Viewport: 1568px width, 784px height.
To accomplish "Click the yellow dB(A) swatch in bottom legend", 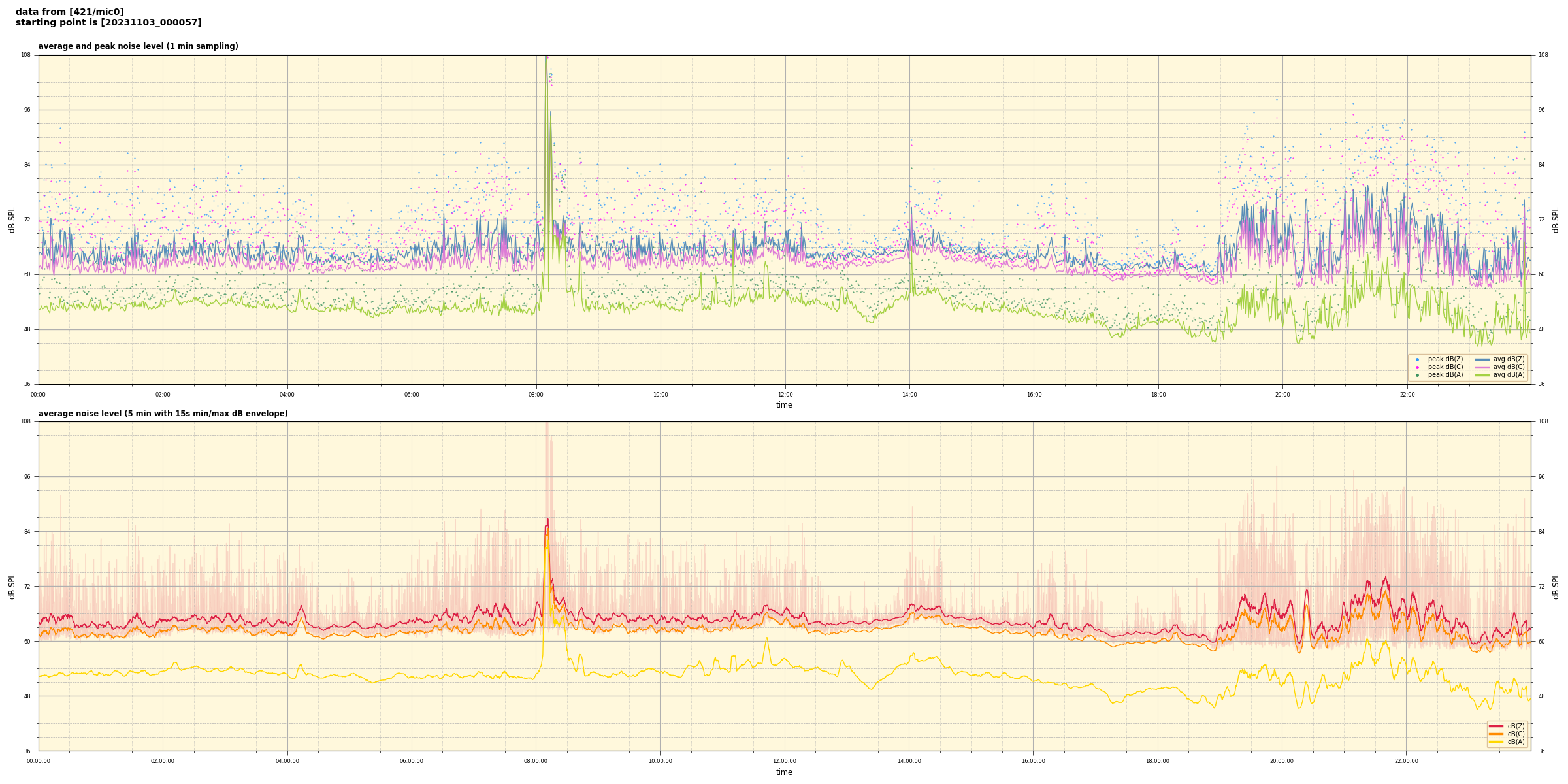I will click(x=1496, y=742).
